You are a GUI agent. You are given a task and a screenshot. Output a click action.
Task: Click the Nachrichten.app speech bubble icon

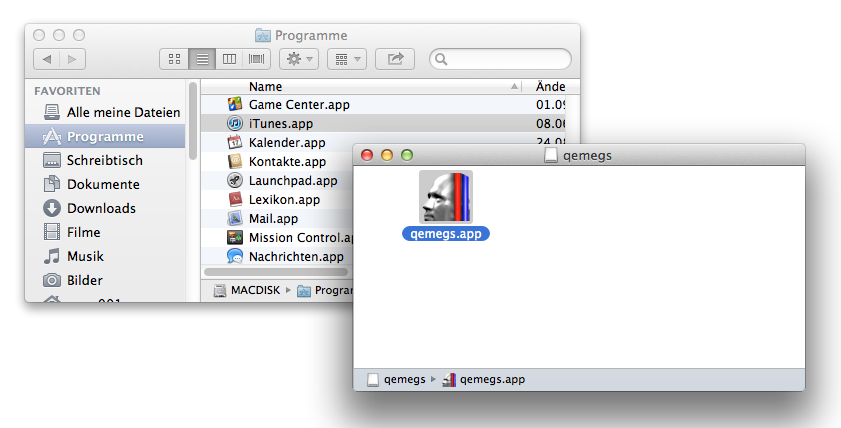point(235,257)
